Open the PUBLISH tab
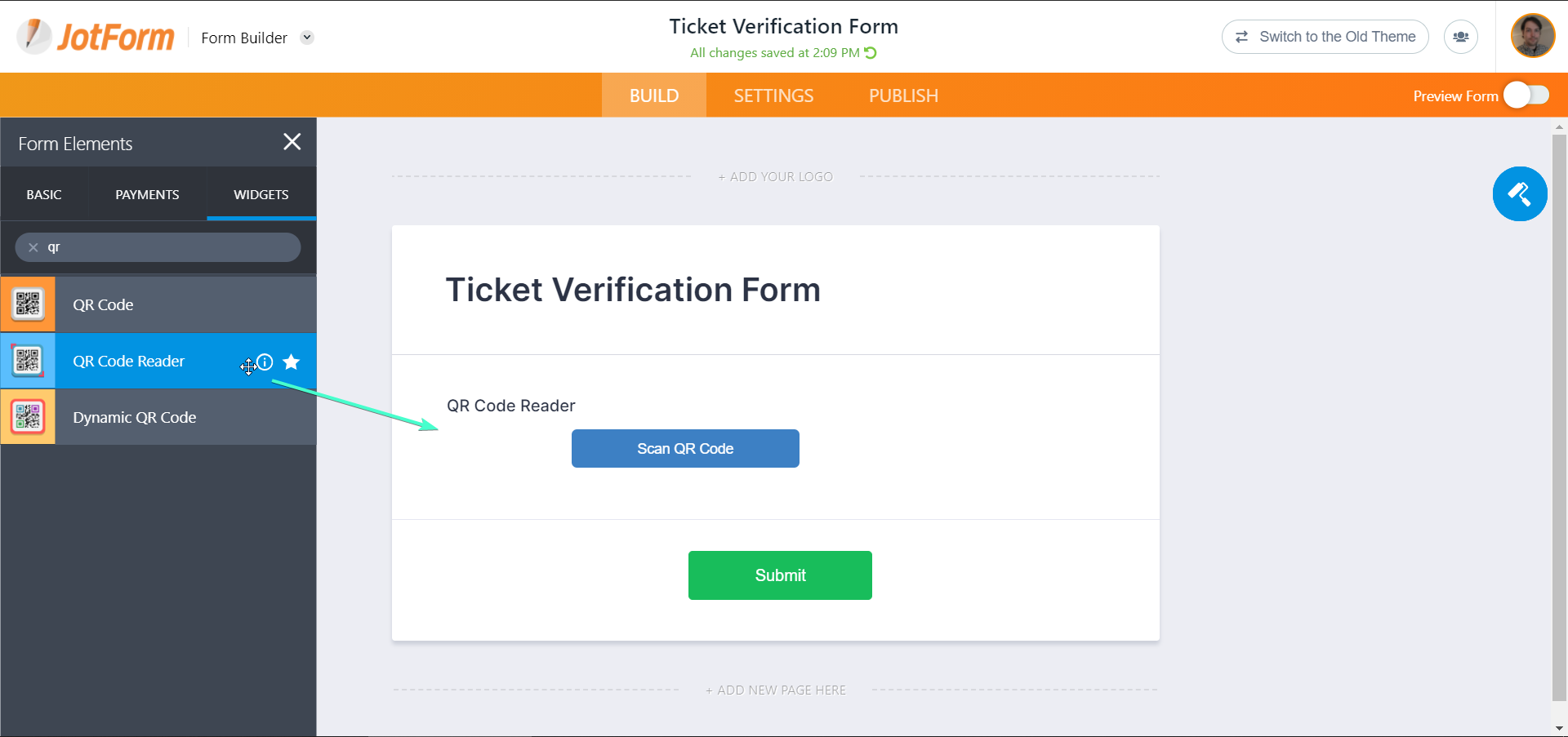Image resolution: width=1568 pixels, height=737 pixels. pyautogui.click(x=903, y=95)
